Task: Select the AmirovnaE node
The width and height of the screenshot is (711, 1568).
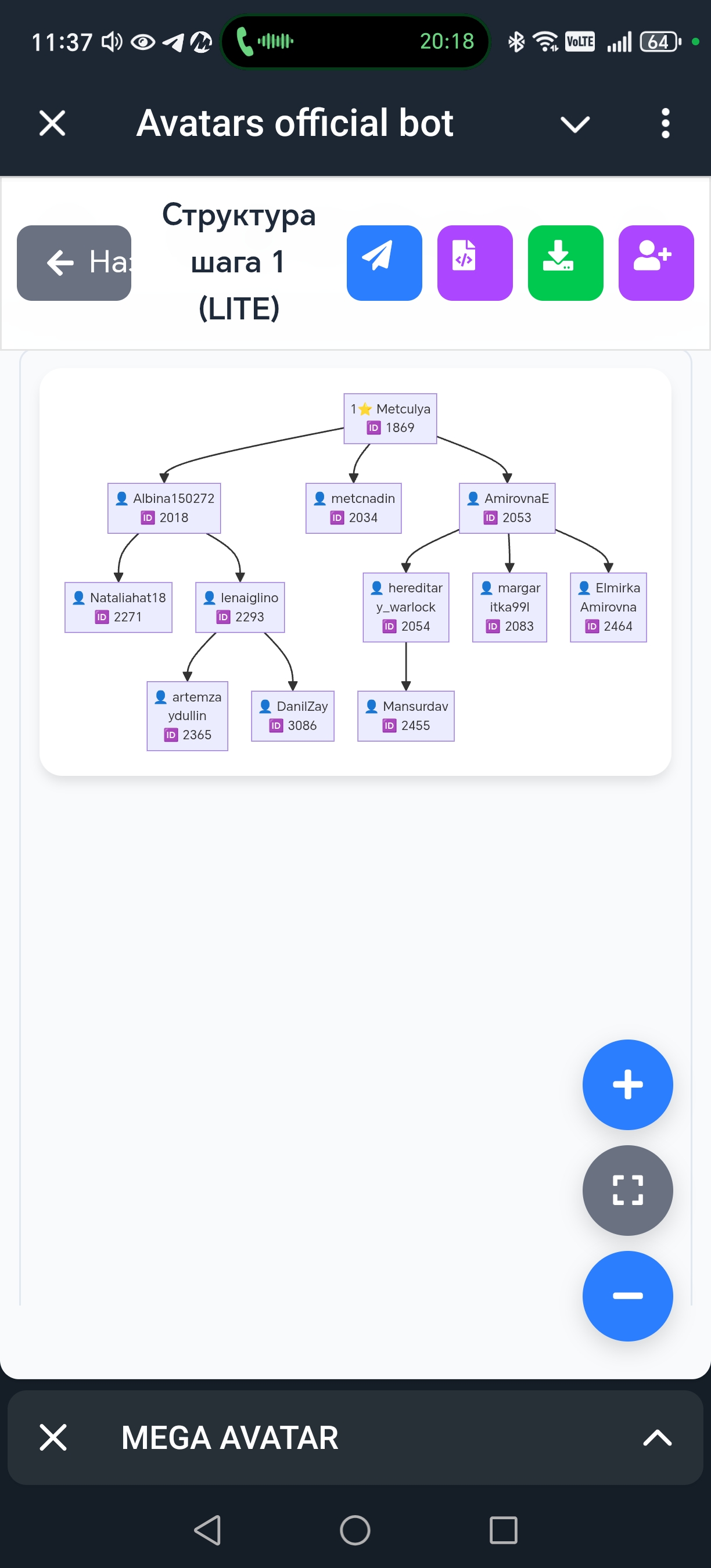Action: (x=507, y=508)
